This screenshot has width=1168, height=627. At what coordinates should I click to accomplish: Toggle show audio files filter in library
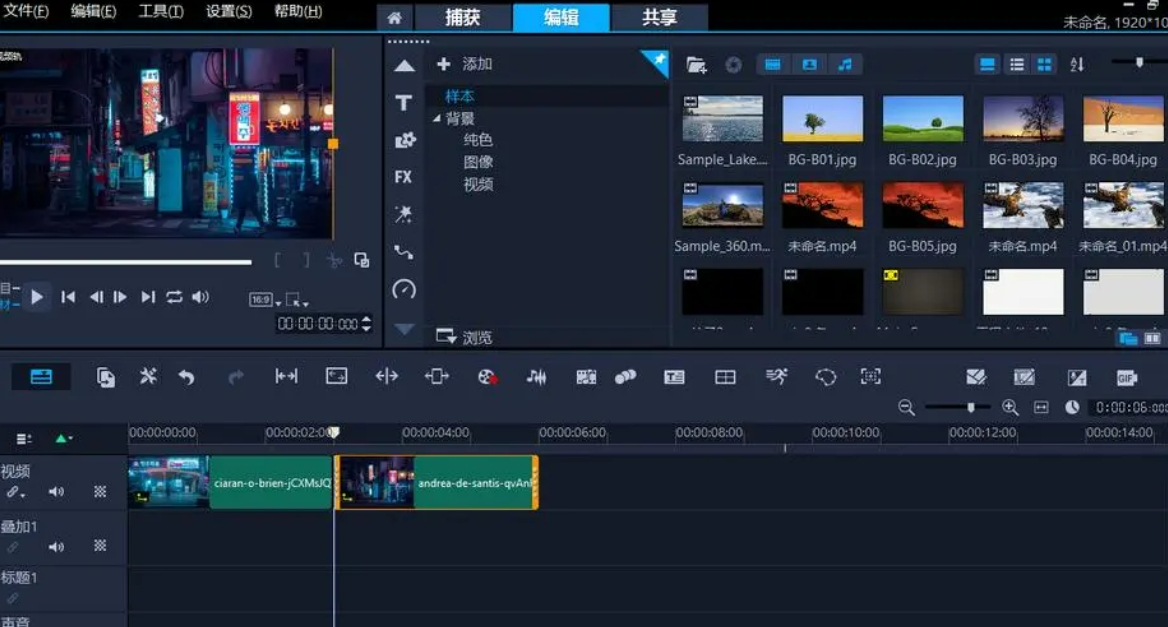[845, 65]
